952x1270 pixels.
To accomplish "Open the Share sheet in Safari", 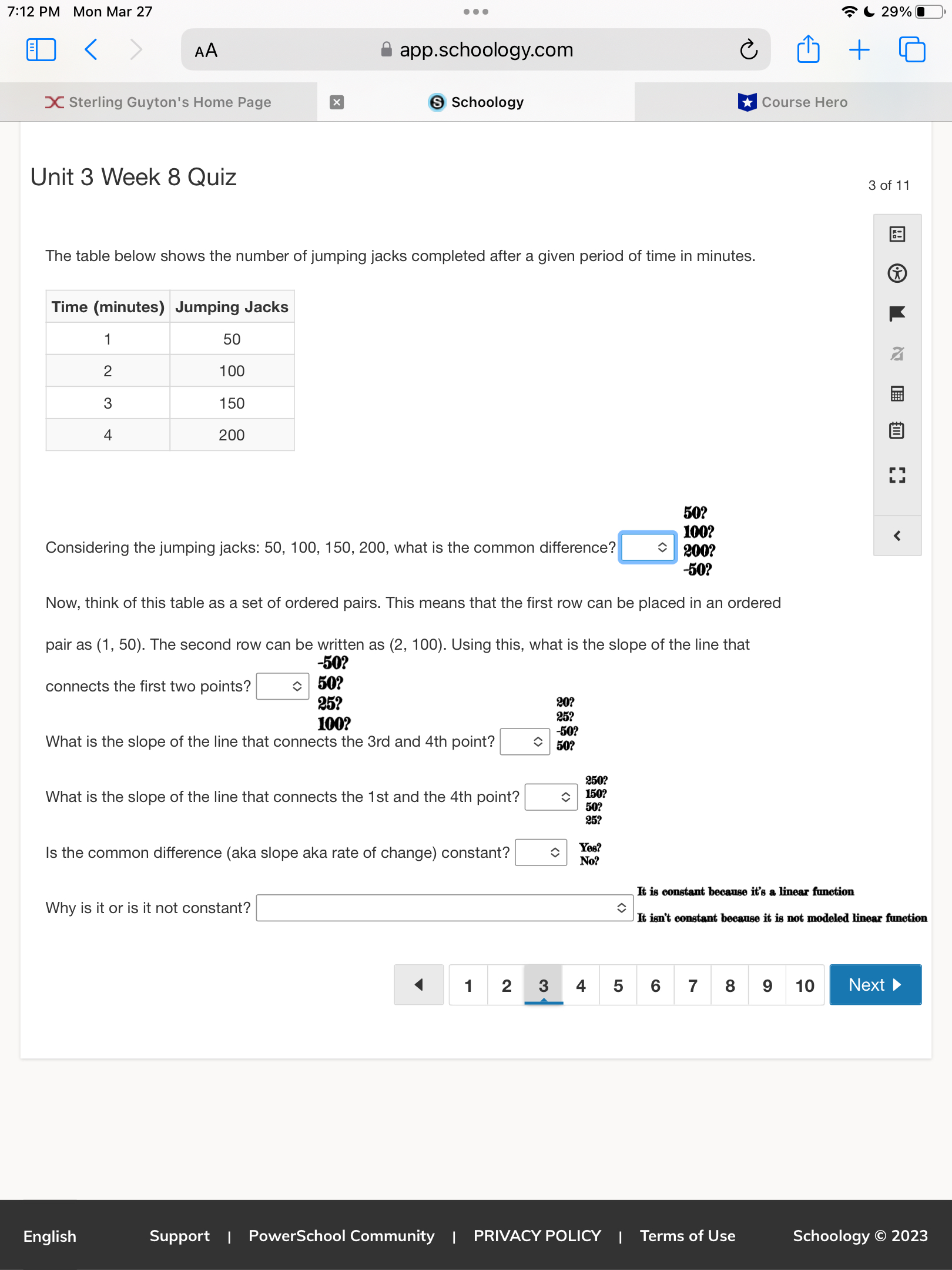I will (x=809, y=49).
